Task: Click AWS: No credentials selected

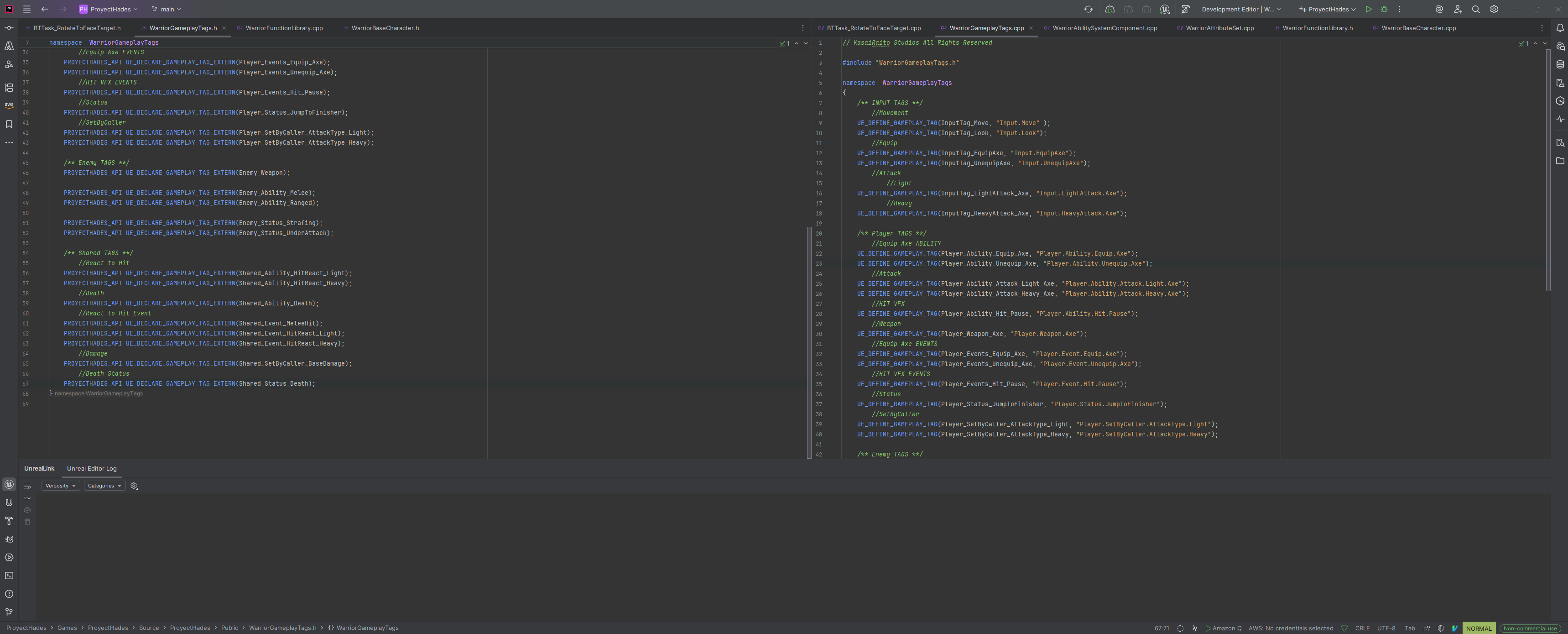Action: tap(1291, 629)
